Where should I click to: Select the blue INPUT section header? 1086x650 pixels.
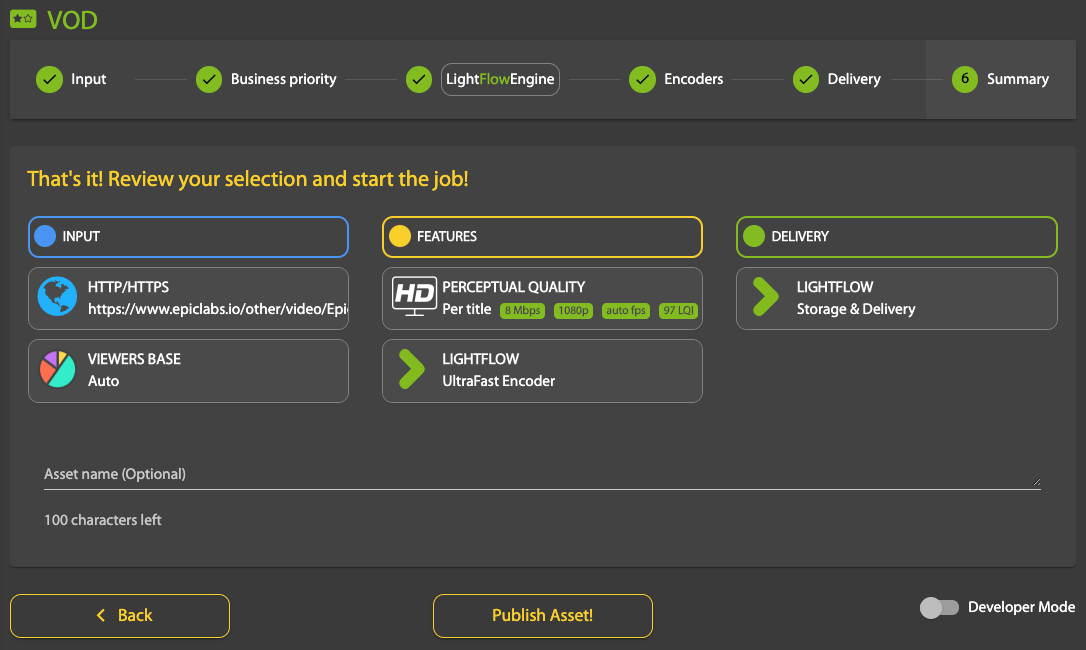[188, 237]
